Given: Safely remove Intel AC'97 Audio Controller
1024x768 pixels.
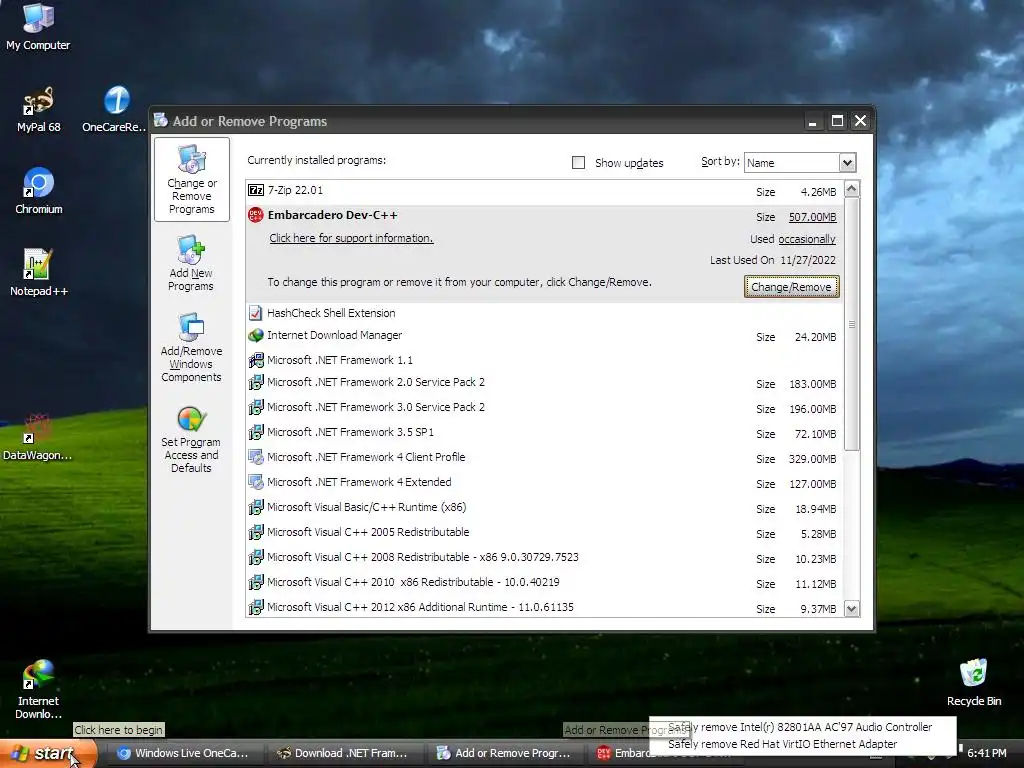Looking at the screenshot, I should click(x=800, y=727).
